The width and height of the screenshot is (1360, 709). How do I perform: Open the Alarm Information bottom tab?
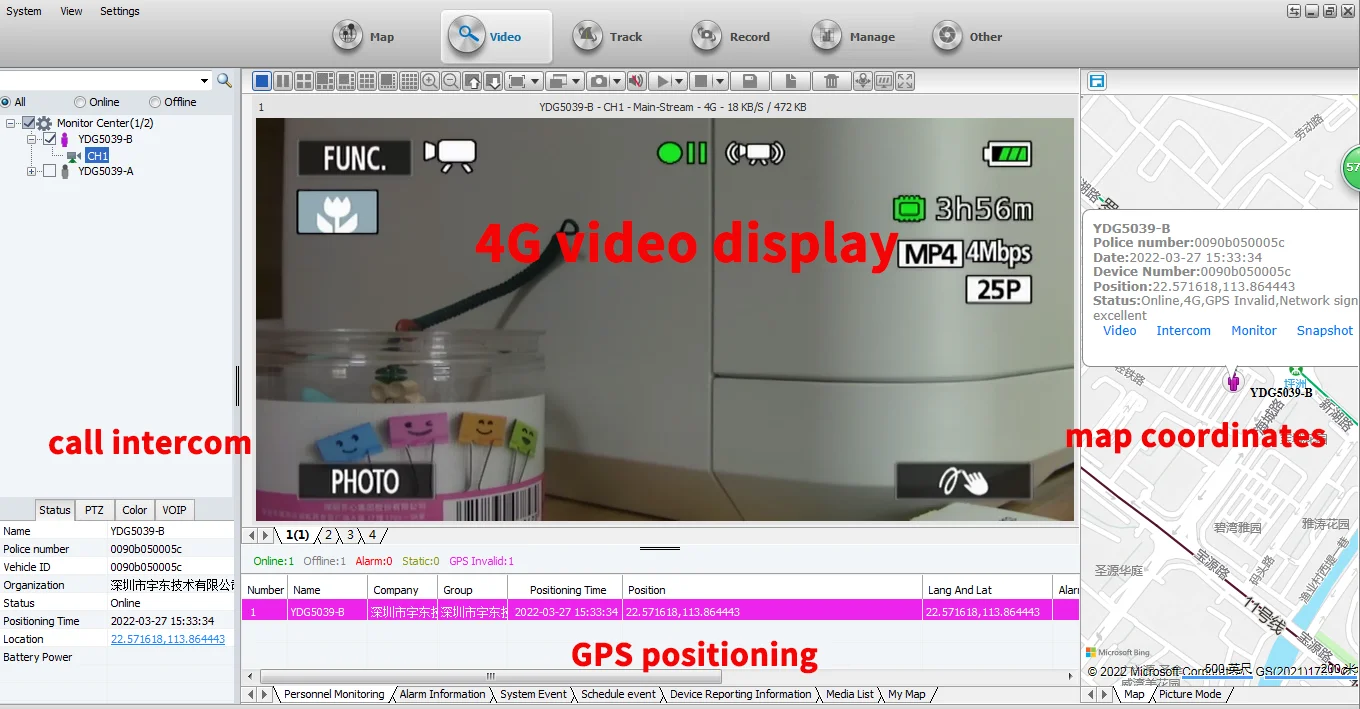pos(442,694)
